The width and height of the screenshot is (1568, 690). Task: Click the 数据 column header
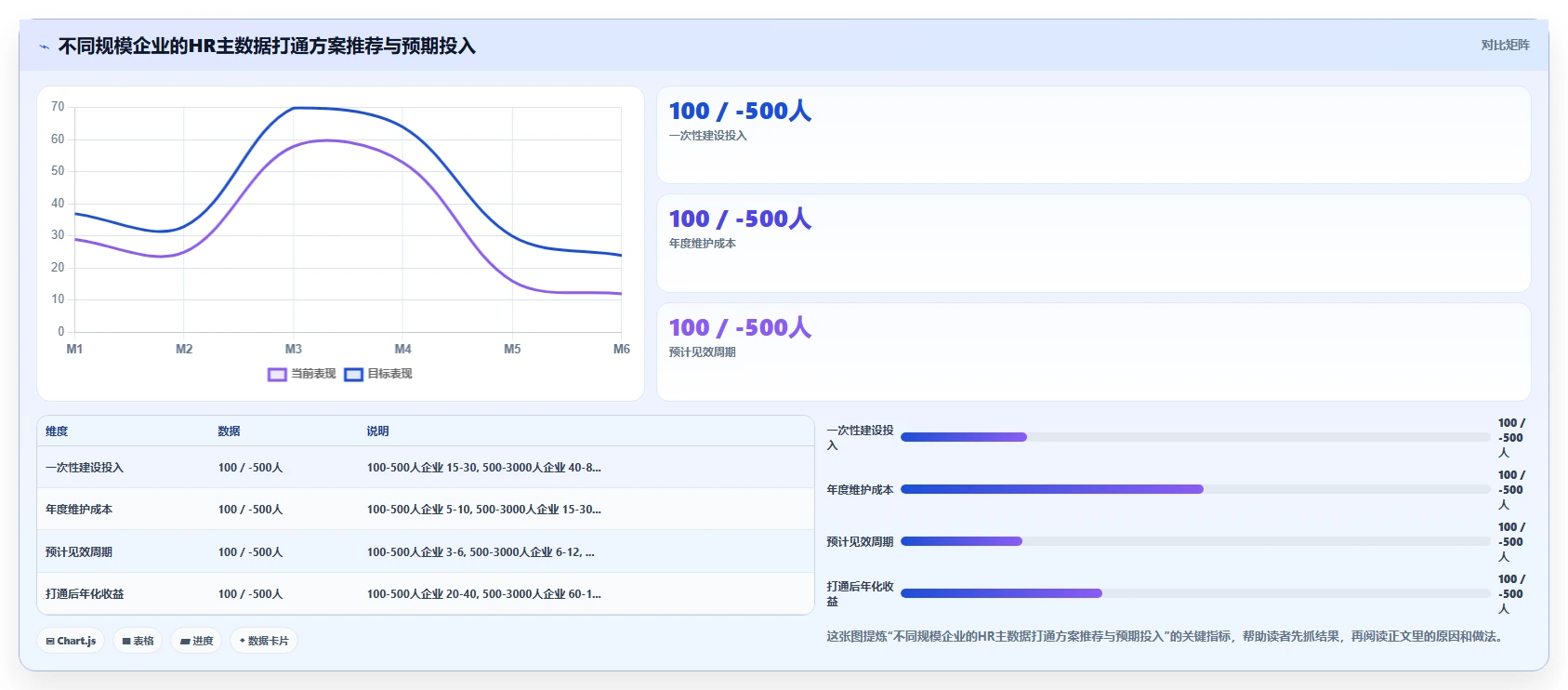coord(229,431)
